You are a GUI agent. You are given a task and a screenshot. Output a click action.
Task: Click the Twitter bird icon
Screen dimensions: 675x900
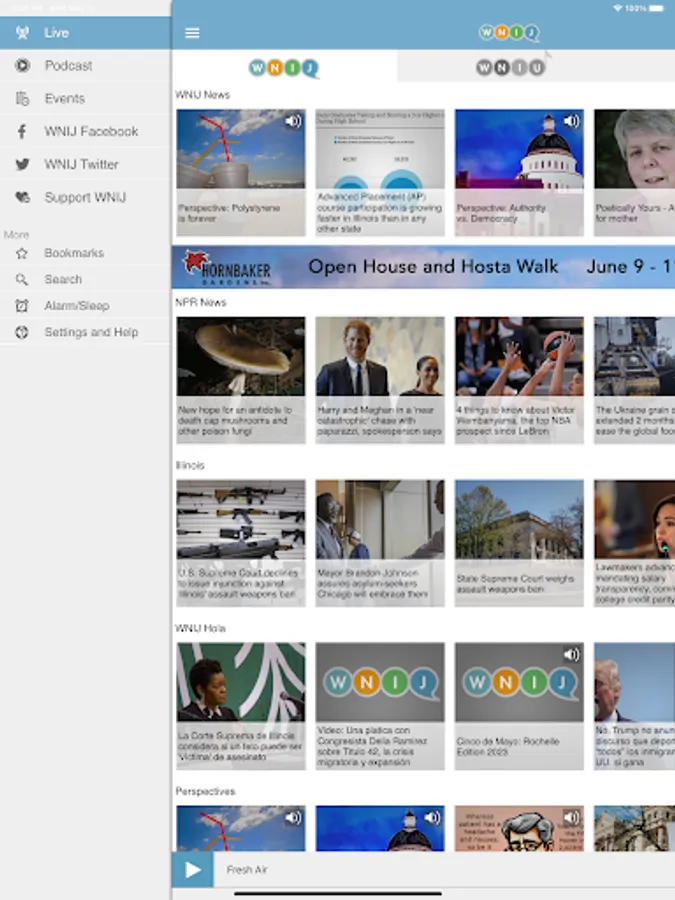click(x=22, y=164)
